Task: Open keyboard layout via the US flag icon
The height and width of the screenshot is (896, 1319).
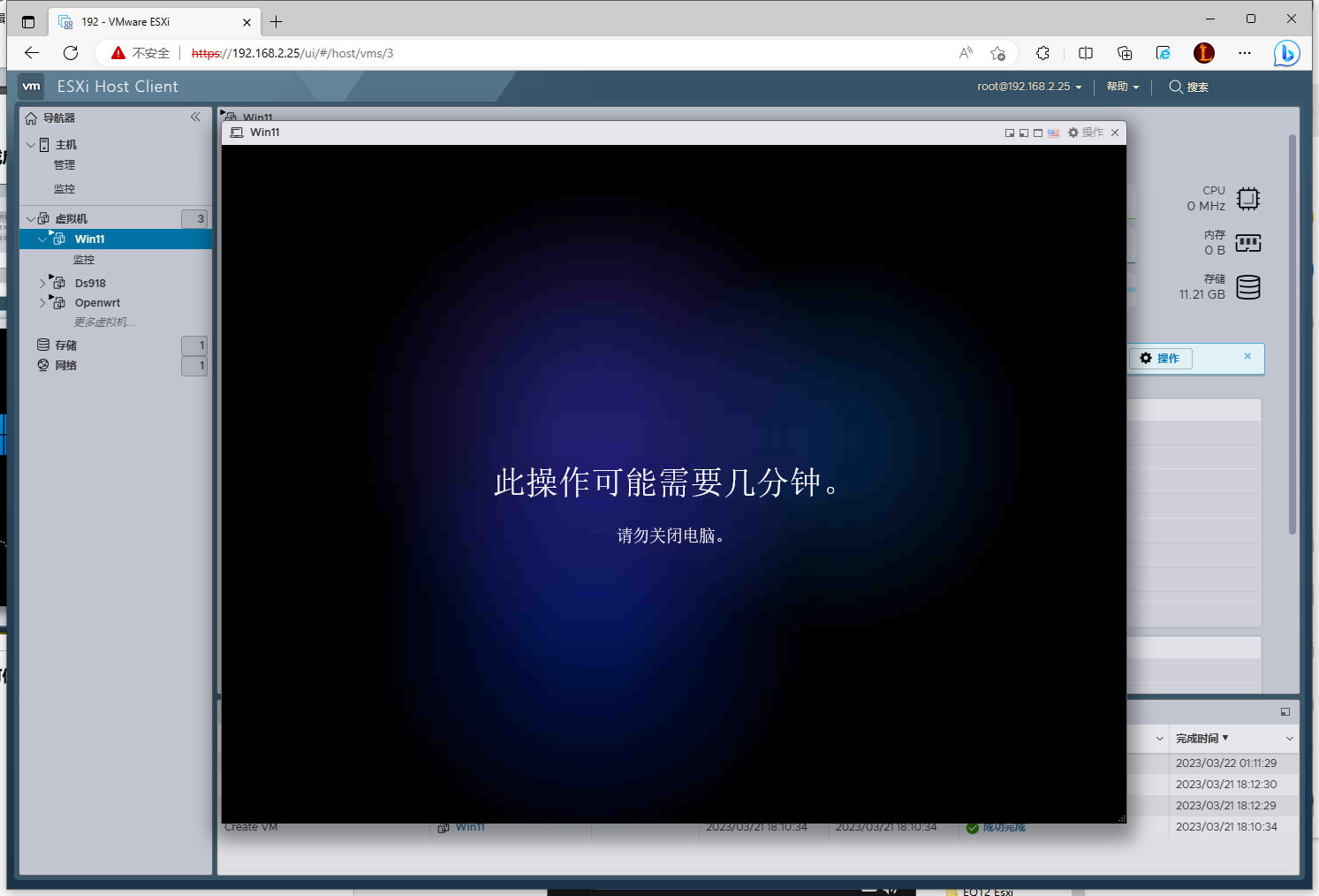Action: tap(1053, 133)
